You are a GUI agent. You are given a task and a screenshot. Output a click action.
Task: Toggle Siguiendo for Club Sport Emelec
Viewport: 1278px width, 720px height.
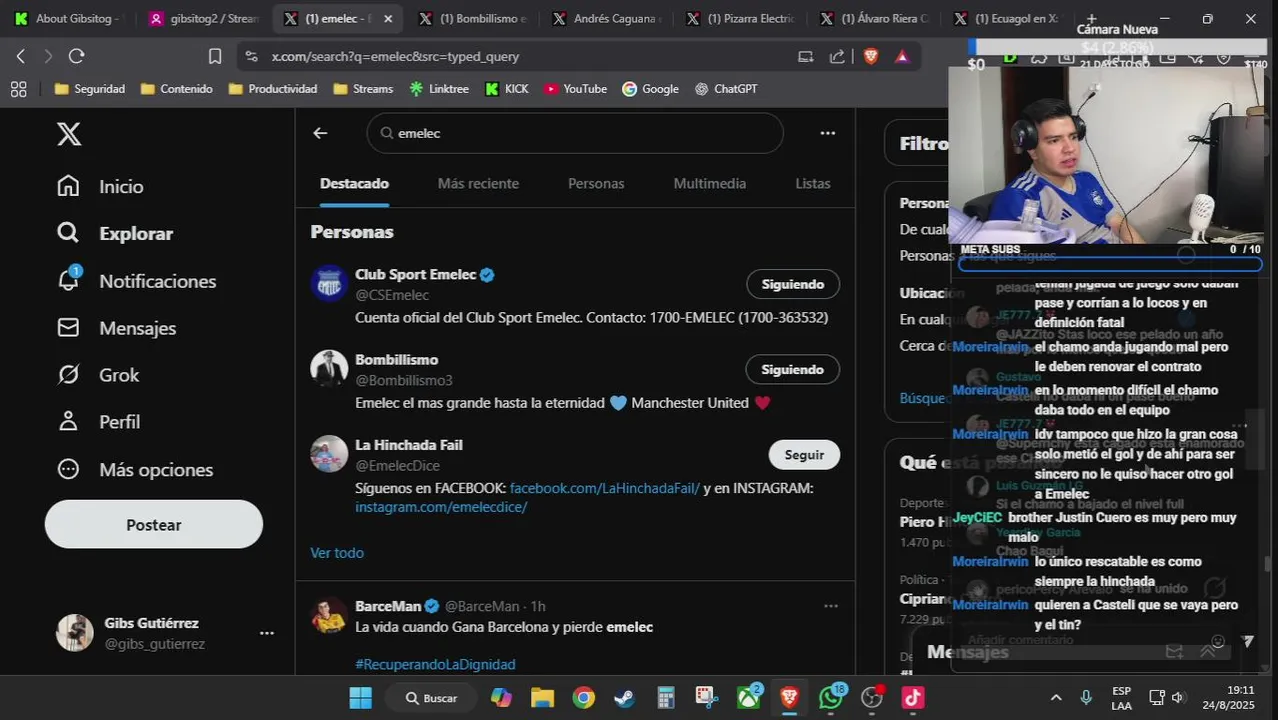pyautogui.click(x=793, y=284)
